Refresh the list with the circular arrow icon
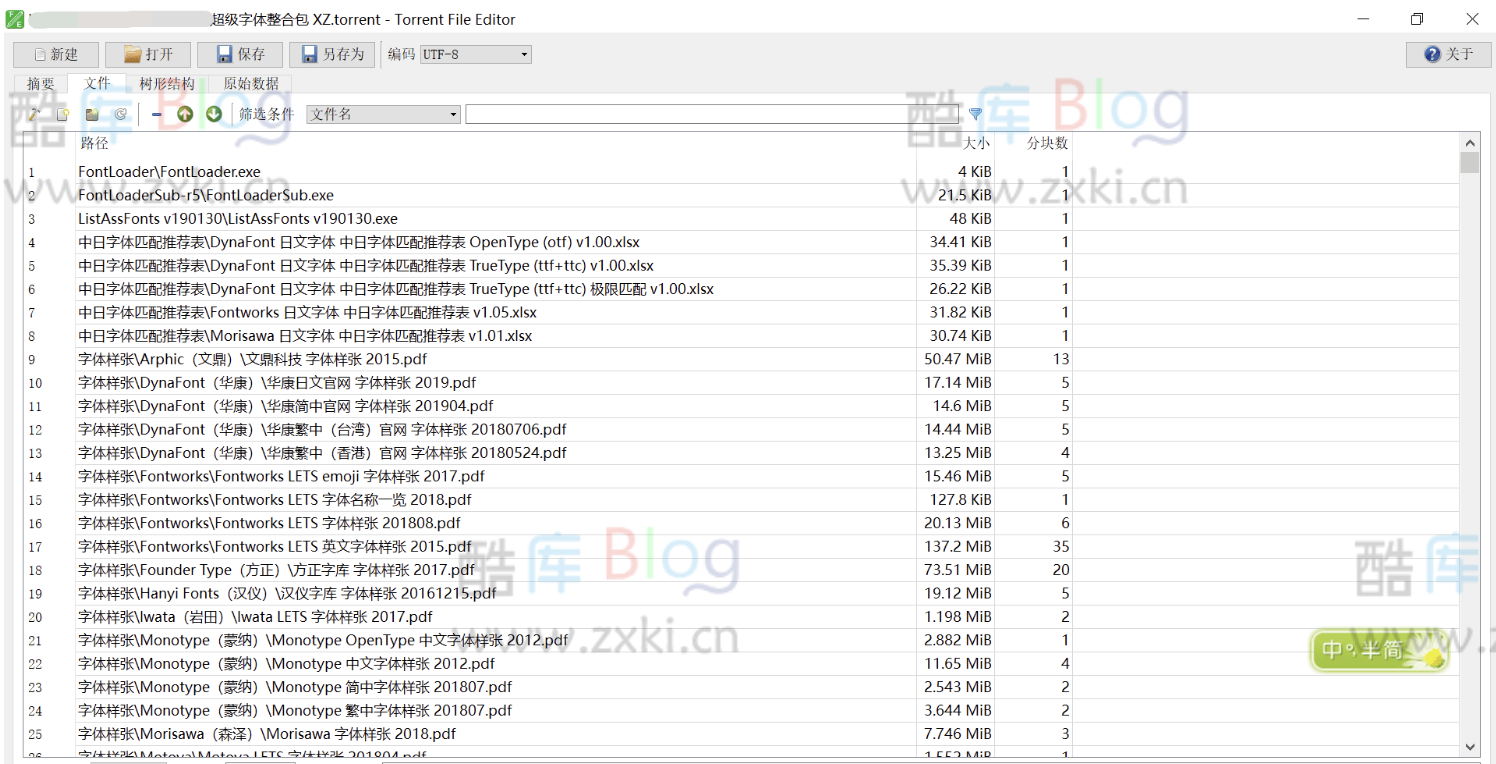Screen dimensions: 1496x764 (120, 113)
